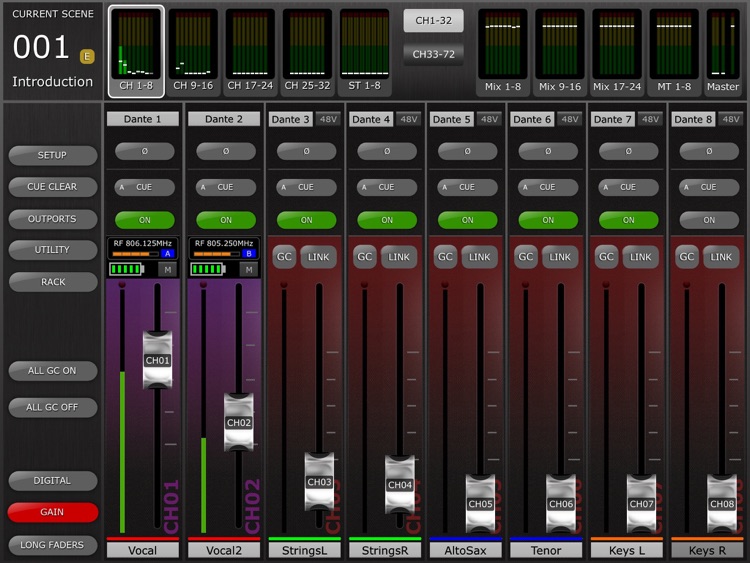This screenshot has height=563, width=750.
Task: Click the CH02 fader knob
Action: pos(239,422)
